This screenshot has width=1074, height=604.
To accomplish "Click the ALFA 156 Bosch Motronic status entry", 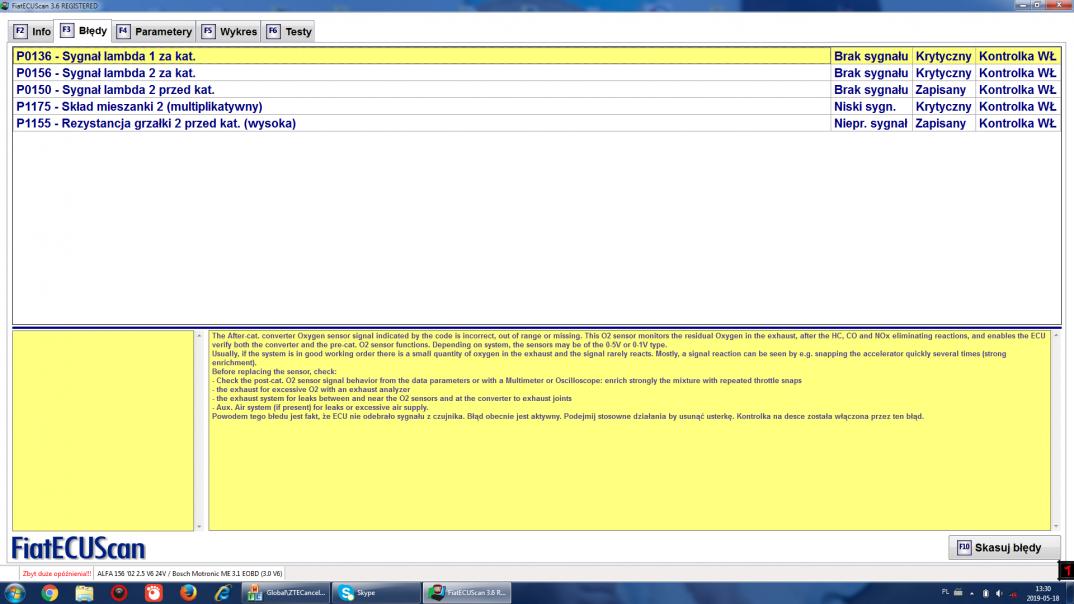I will coord(189,574).
